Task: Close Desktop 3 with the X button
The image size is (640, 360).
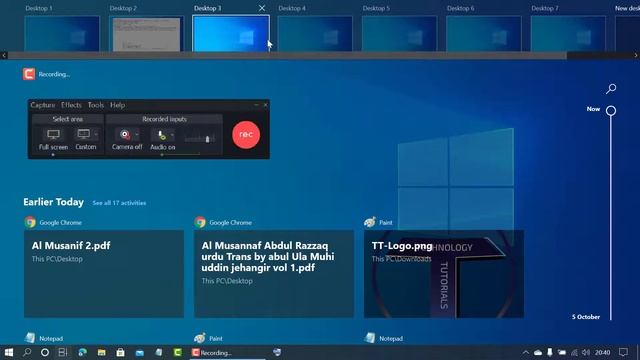Action: 262,8
